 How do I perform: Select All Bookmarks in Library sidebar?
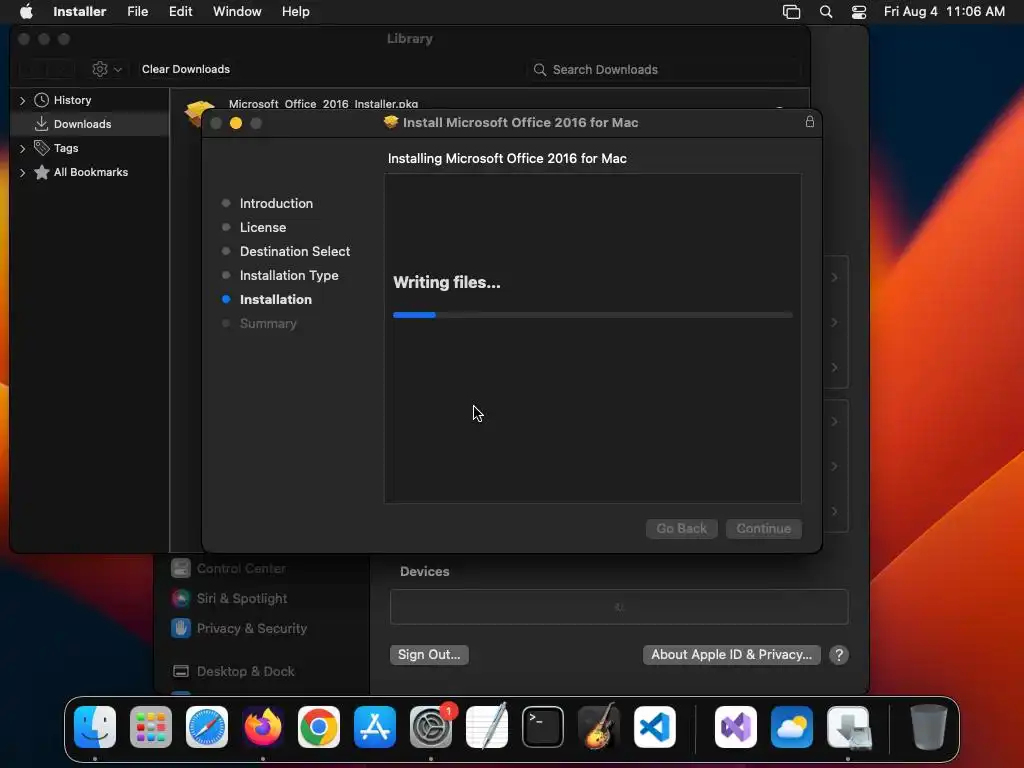91,172
